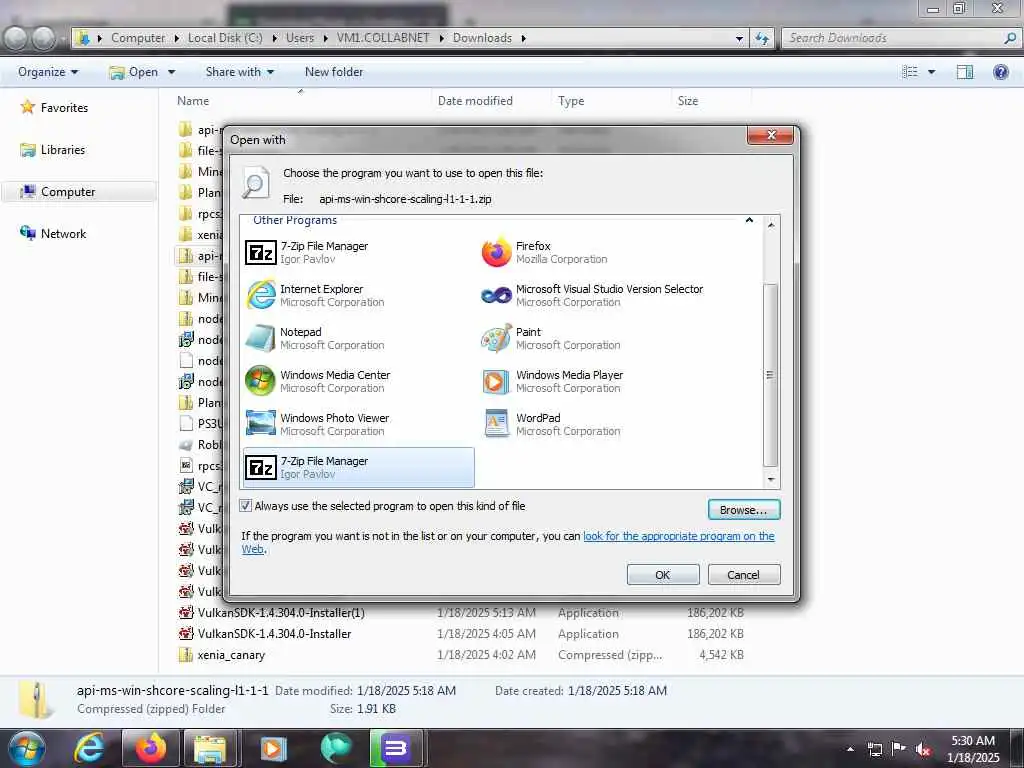Select the first 7-Zip File Manager entry
Viewport: 1024px width, 768px height.
(358, 253)
